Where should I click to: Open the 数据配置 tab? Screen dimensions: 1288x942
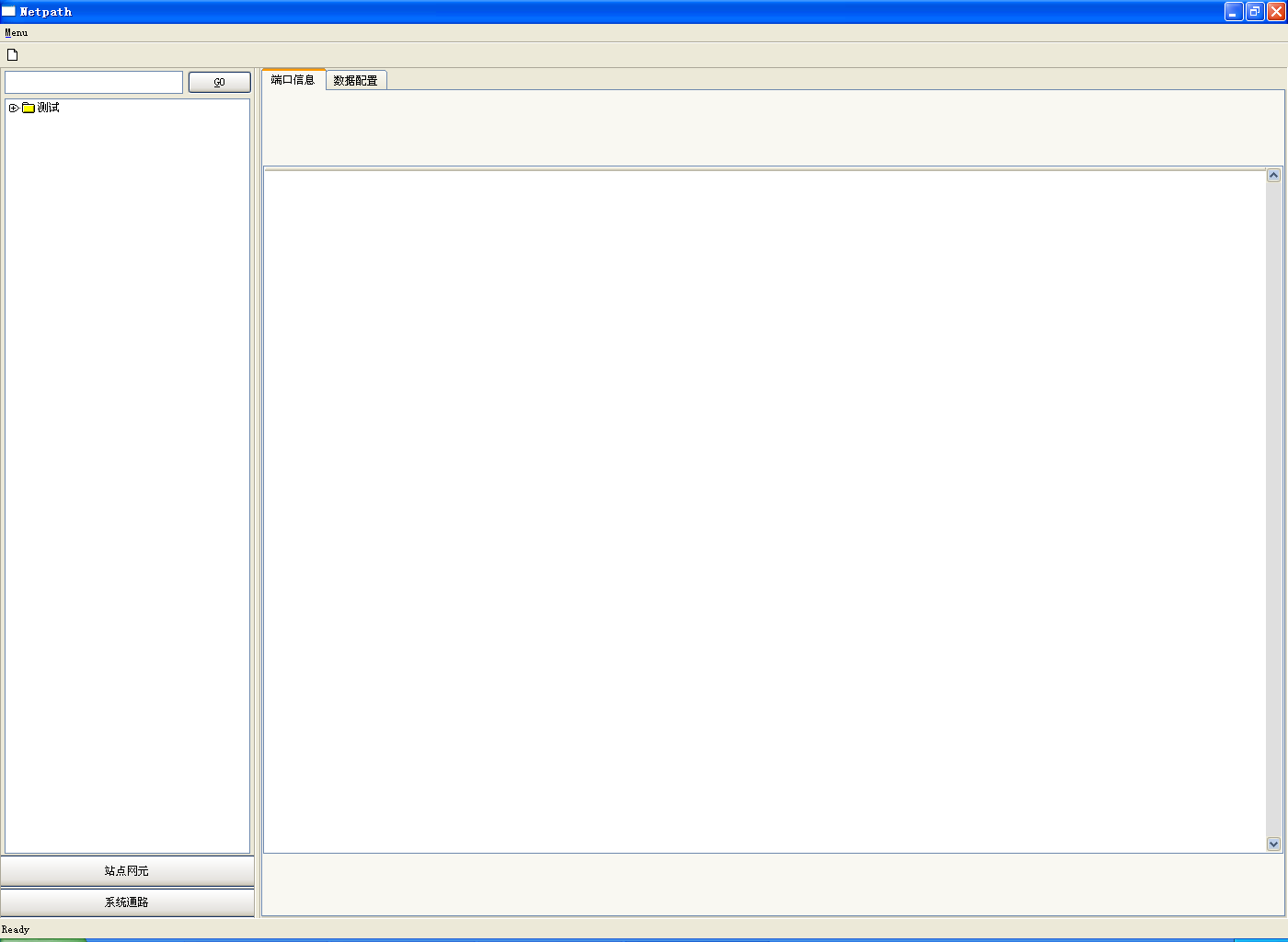tap(356, 81)
